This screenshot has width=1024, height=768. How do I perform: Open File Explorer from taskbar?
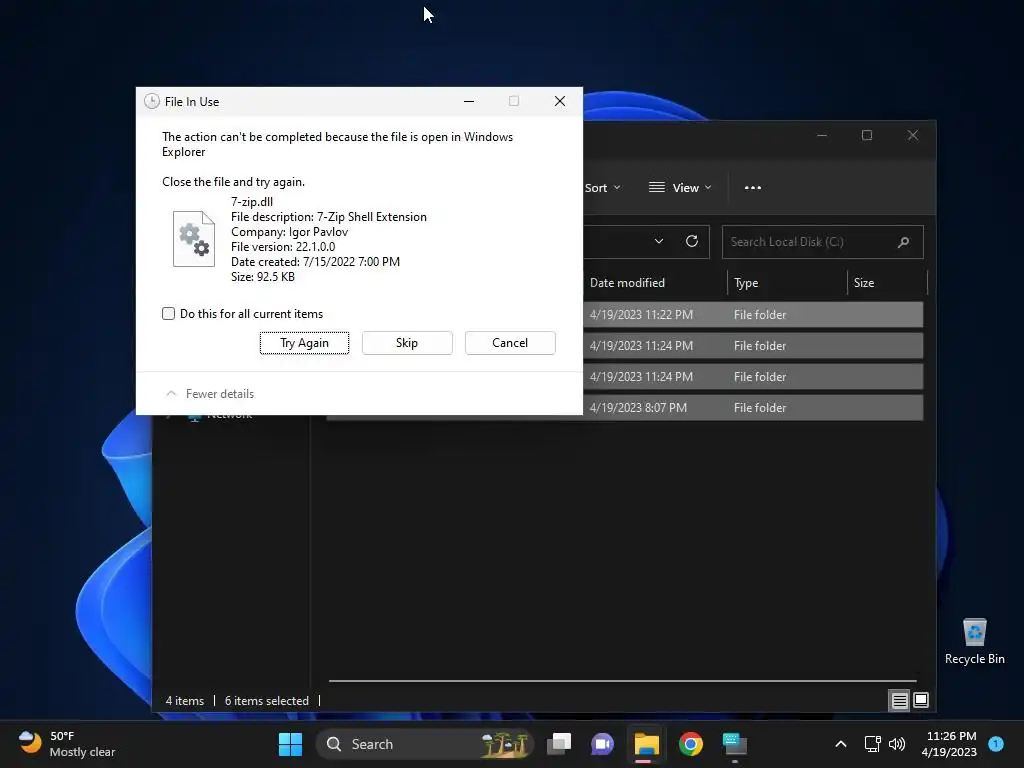pos(647,744)
